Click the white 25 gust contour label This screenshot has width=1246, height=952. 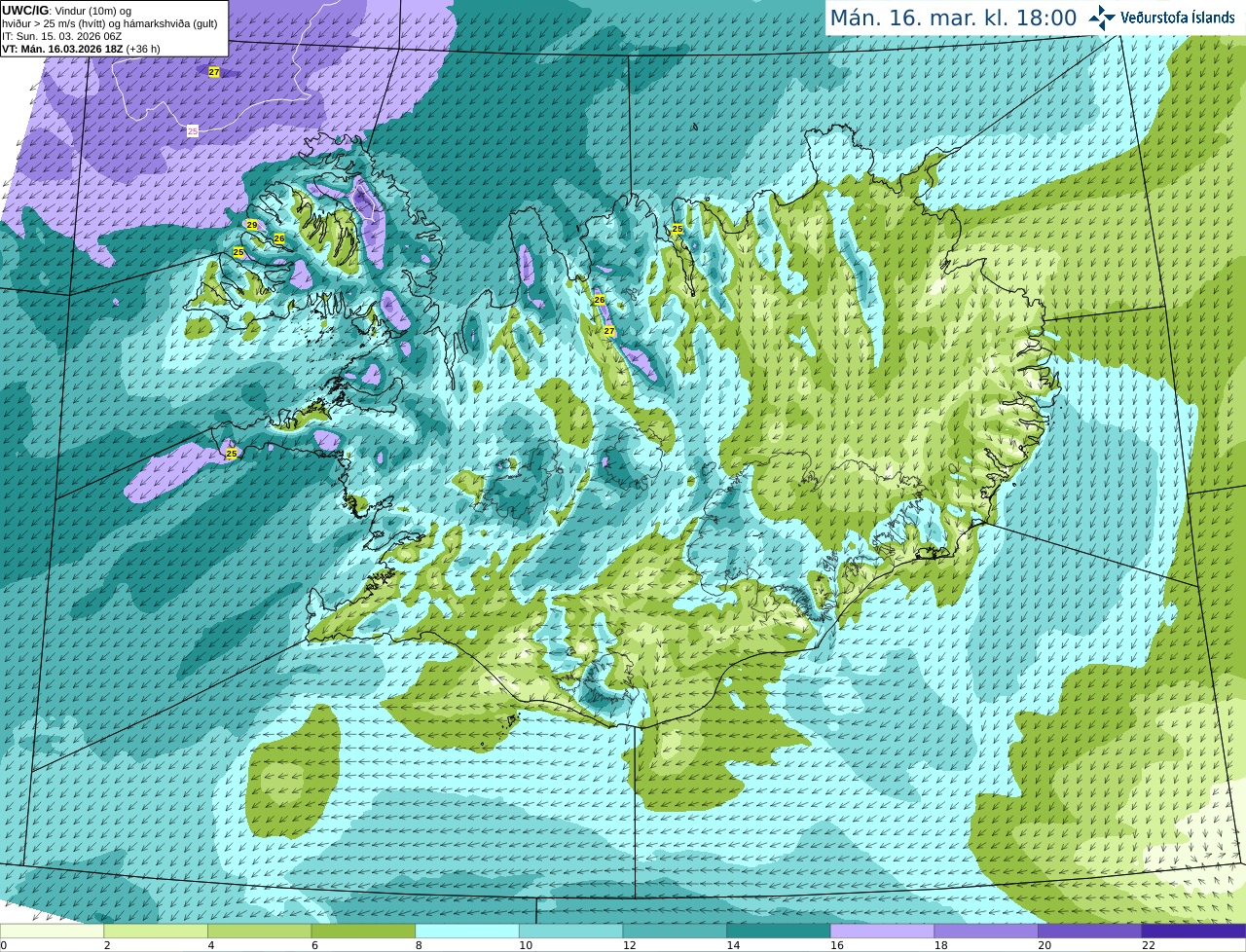[x=193, y=130]
